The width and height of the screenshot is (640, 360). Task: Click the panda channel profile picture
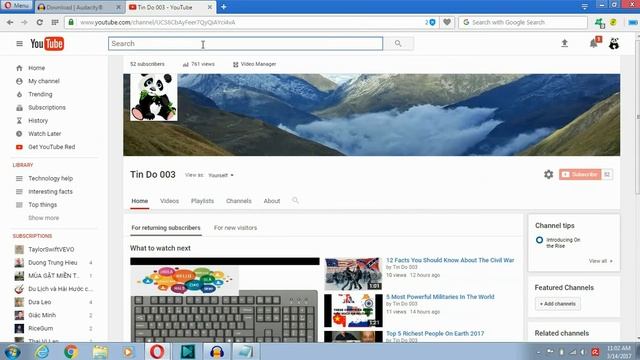(x=153, y=97)
